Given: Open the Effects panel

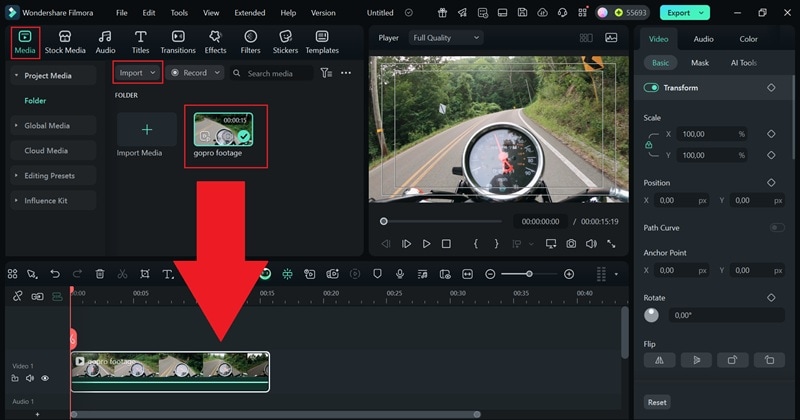Looking at the screenshot, I should [215, 42].
